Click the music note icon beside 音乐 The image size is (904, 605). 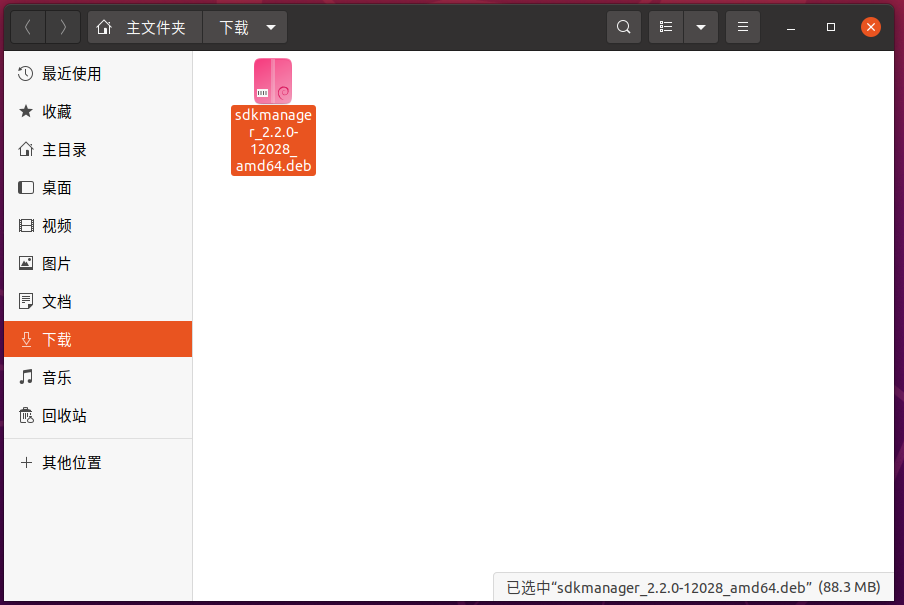(26, 377)
